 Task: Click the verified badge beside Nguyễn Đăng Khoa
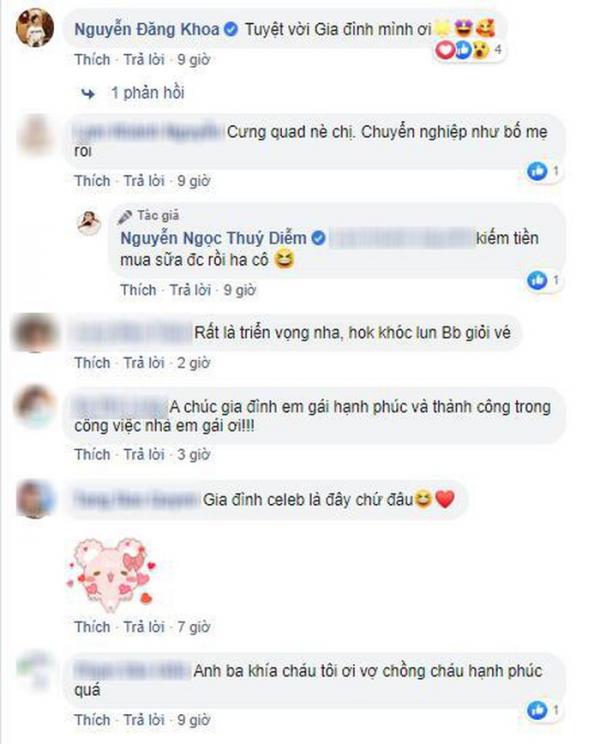pos(231,29)
